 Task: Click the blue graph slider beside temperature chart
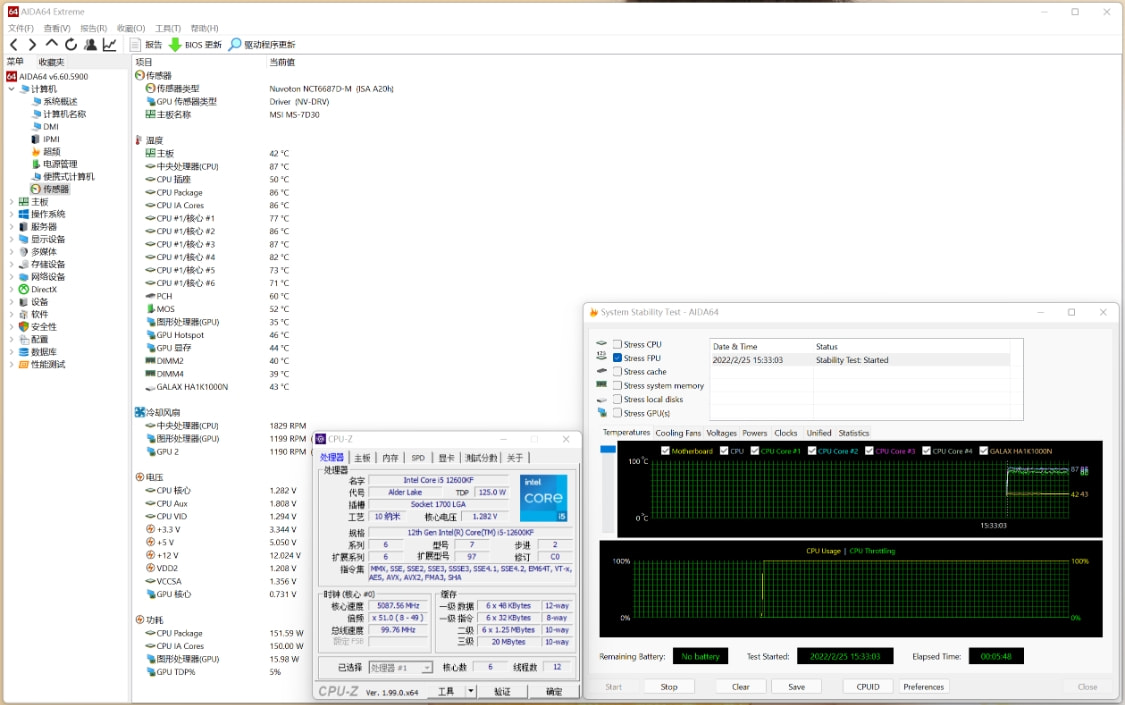coord(607,450)
